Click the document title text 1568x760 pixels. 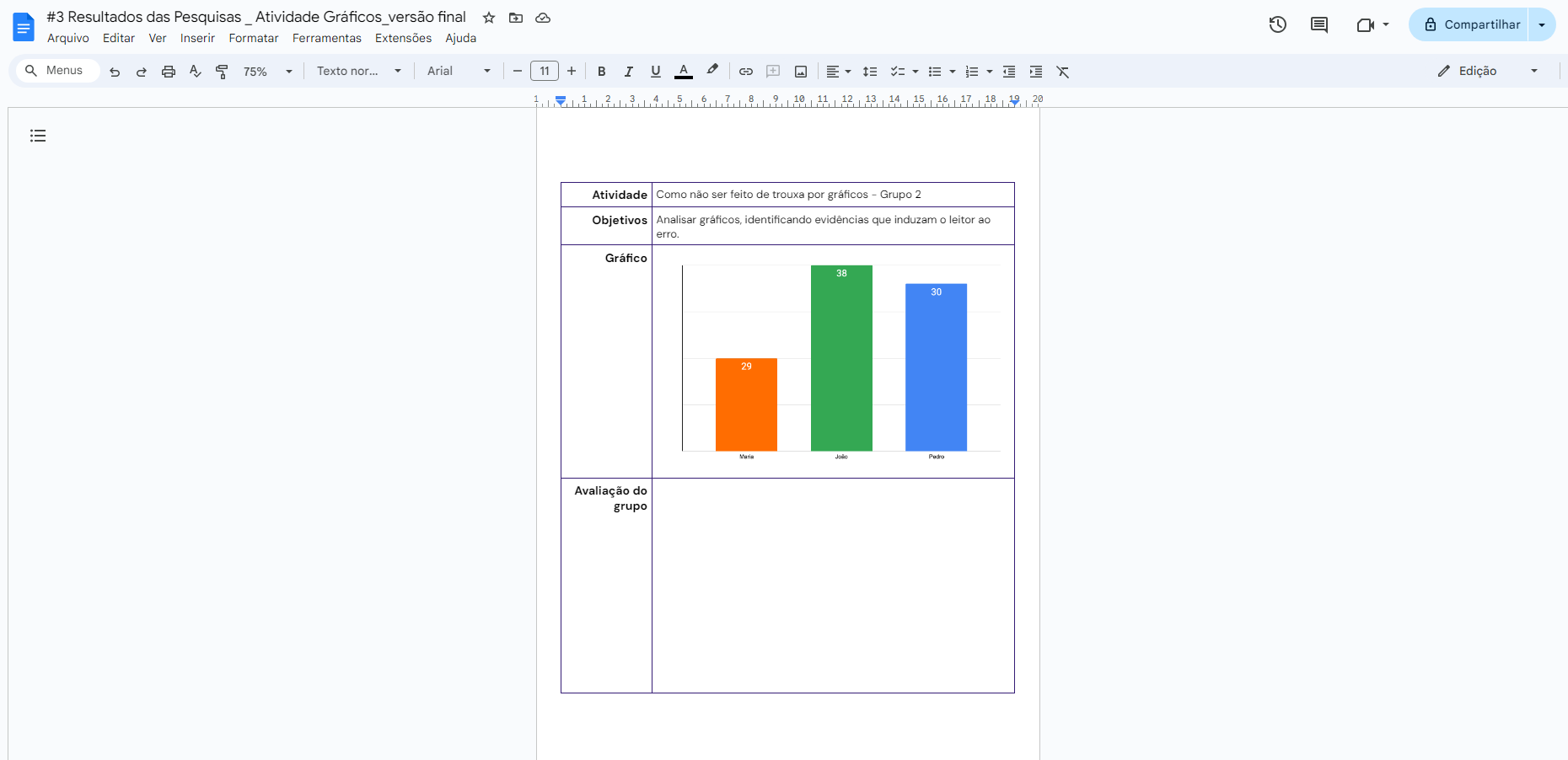[x=256, y=17]
